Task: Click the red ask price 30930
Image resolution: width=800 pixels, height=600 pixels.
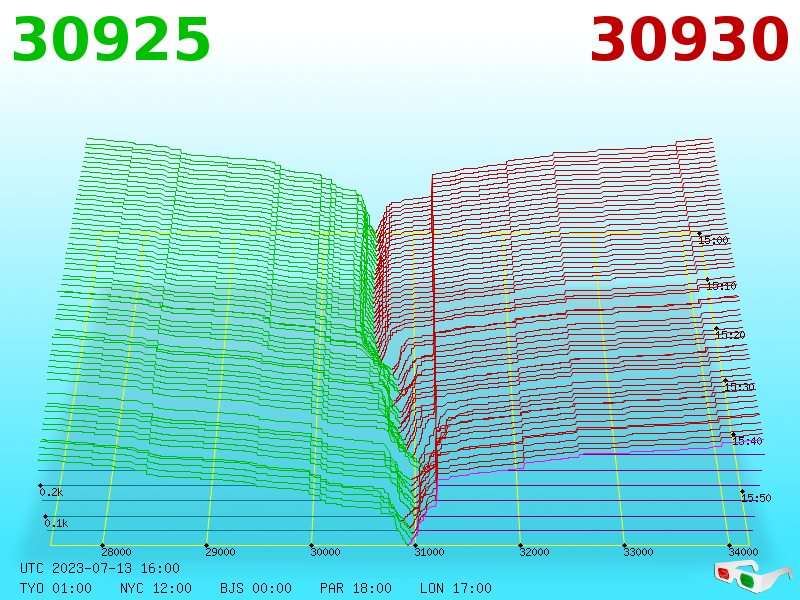Action: click(689, 40)
